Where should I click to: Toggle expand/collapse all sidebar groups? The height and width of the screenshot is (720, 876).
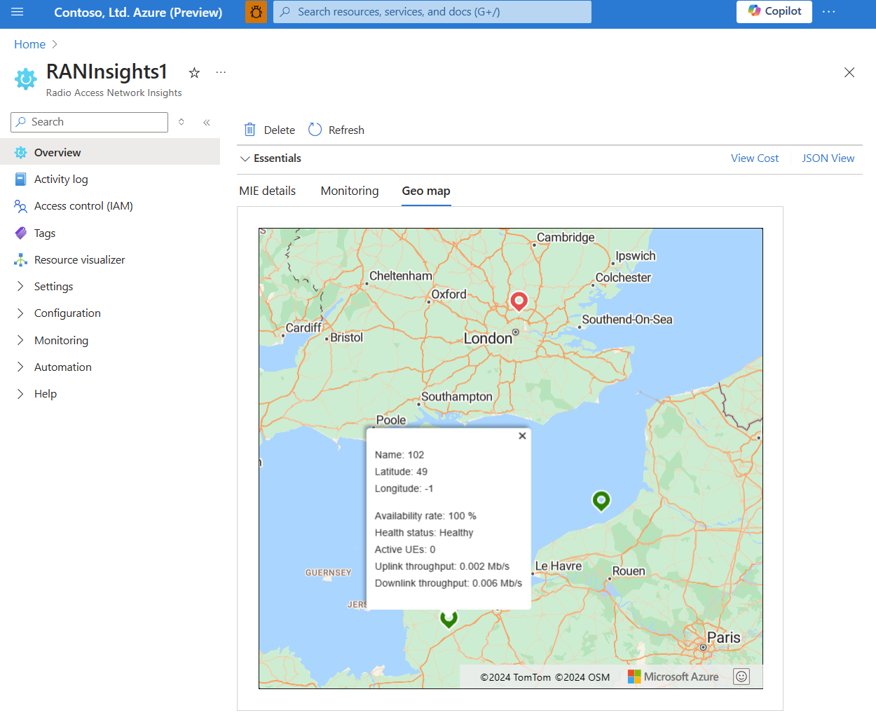(x=181, y=122)
